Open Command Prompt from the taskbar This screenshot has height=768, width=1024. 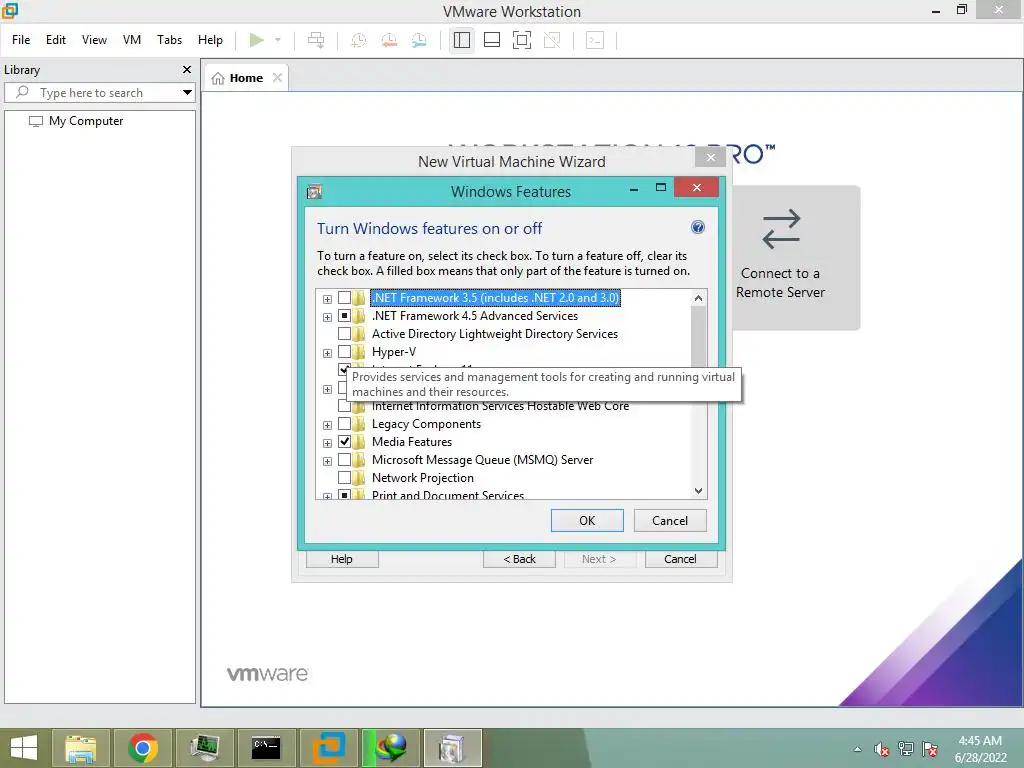click(266, 748)
